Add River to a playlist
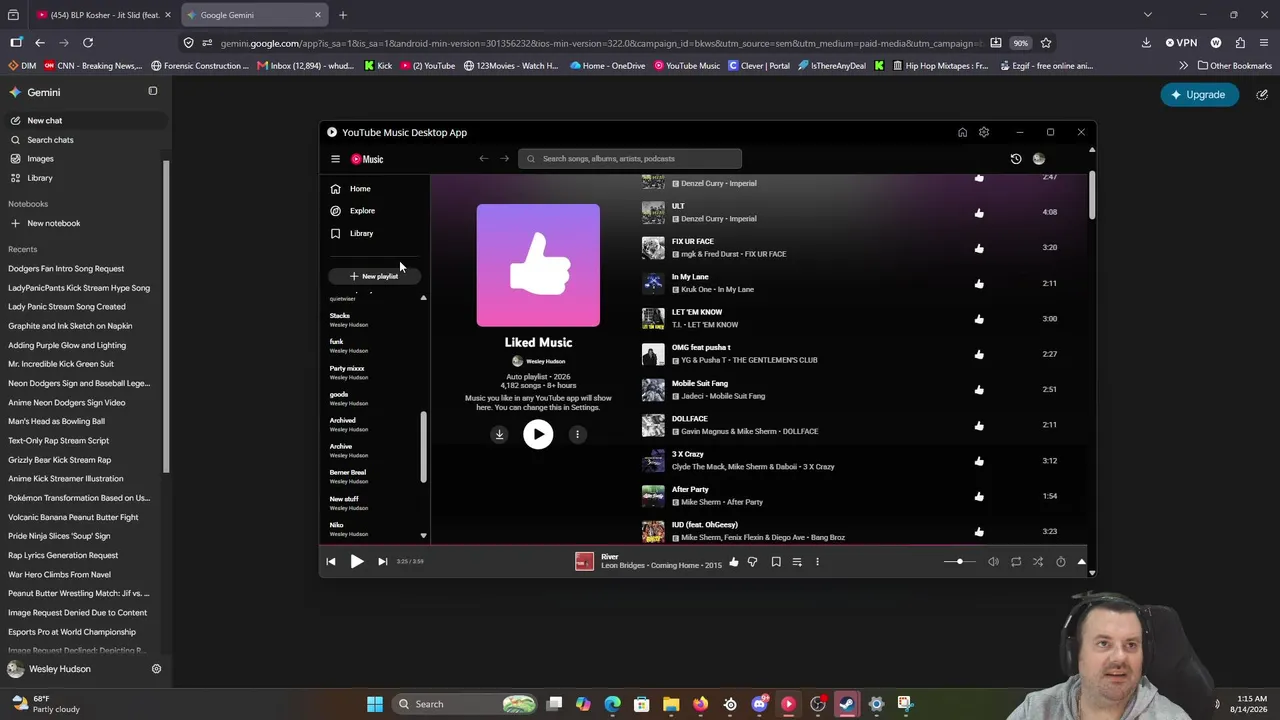The height and width of the screenshot is (720, 1280). click(x=797, y=562)
